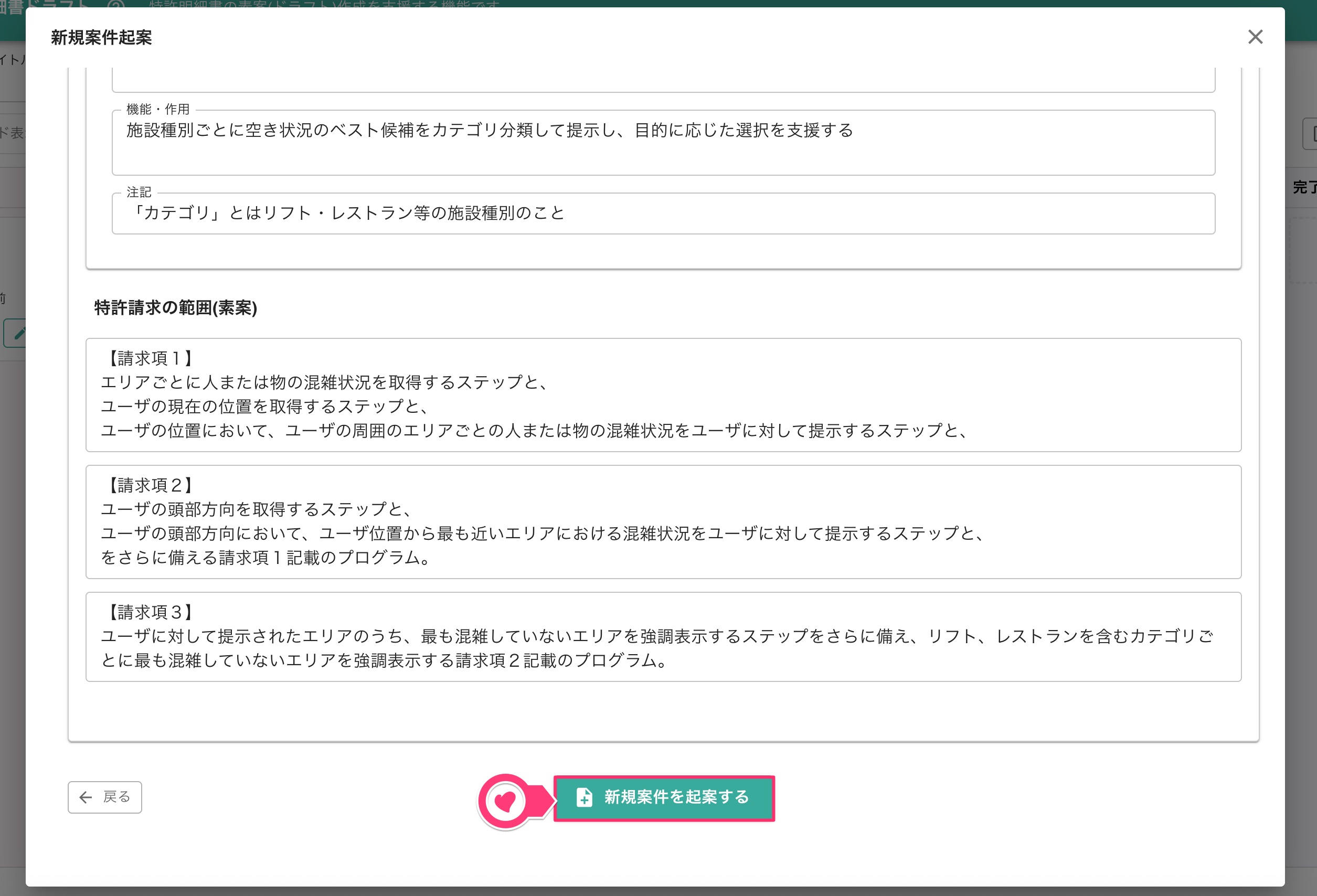Select the 【請求項1】 claim box

pos(663,395)
